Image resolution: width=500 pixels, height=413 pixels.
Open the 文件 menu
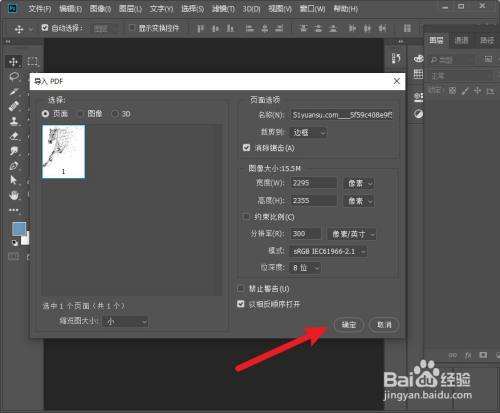(40, 9)
